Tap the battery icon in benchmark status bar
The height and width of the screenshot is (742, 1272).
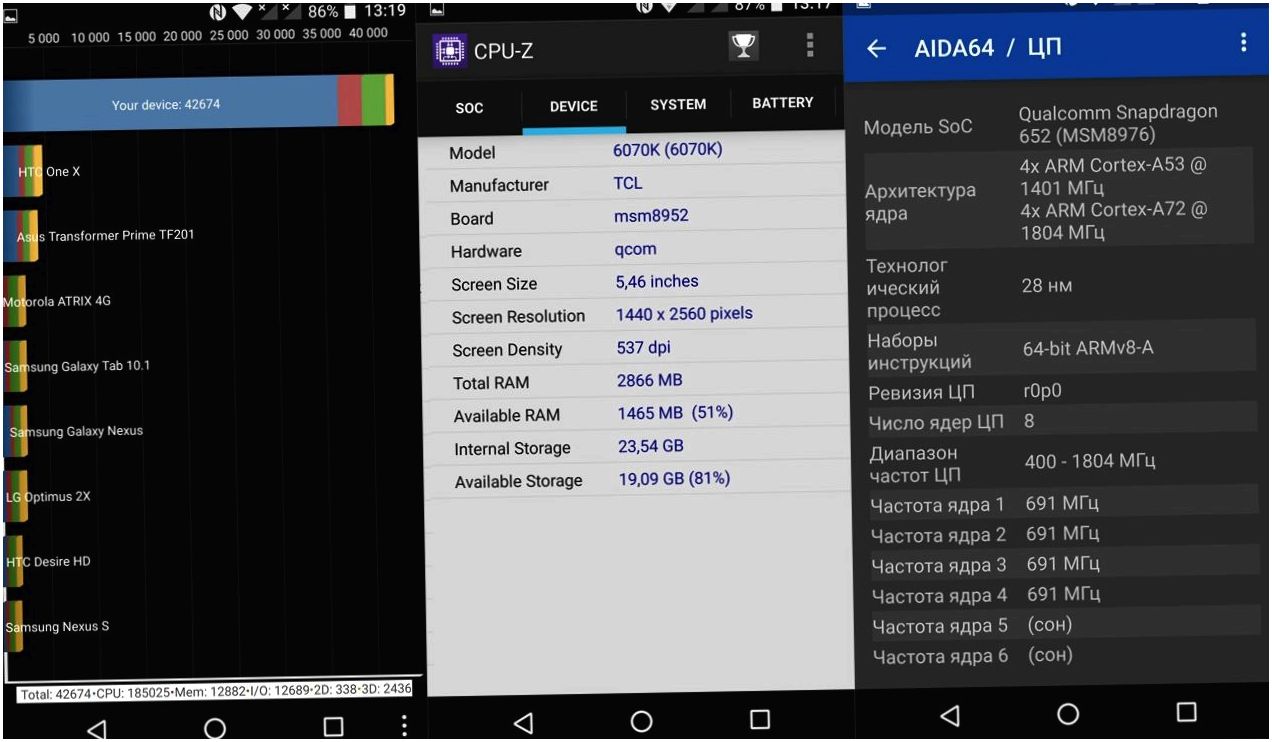point(352,12)
